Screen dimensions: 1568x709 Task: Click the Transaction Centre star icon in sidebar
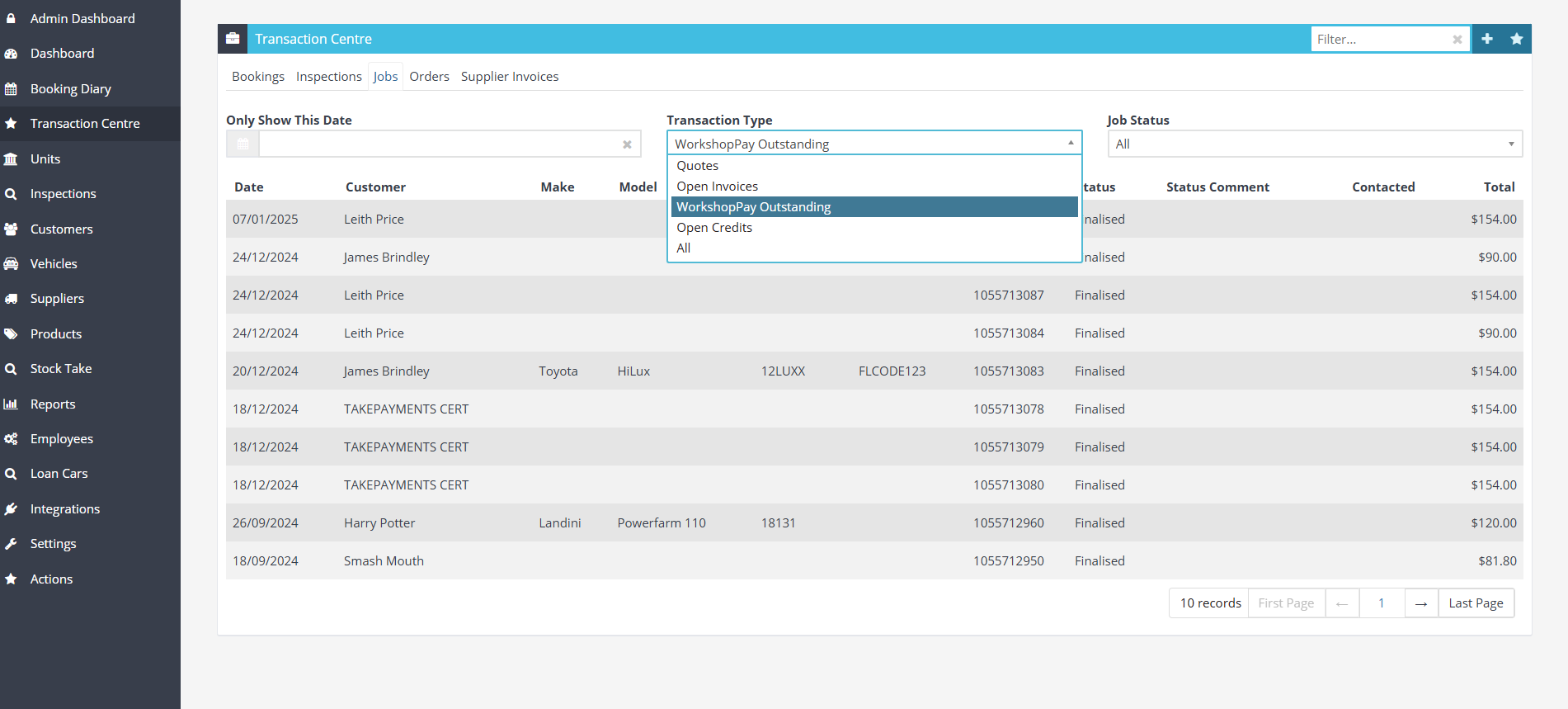click(11, 124)
